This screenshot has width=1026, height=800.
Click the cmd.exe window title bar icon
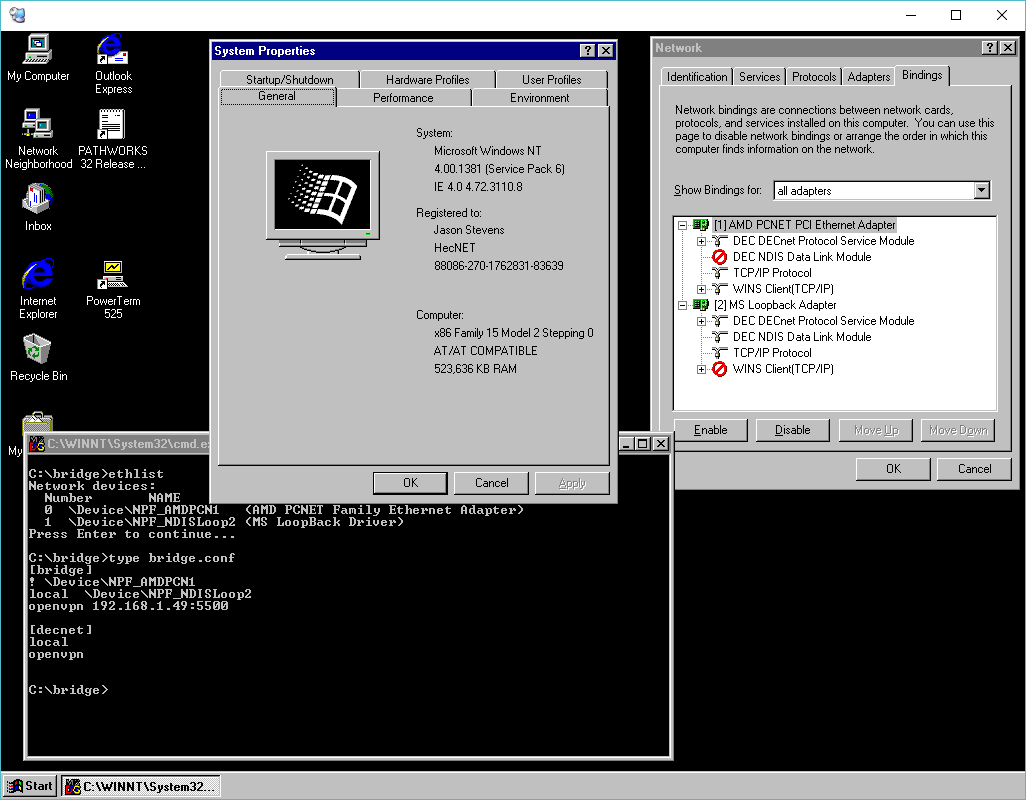point(37,444)
